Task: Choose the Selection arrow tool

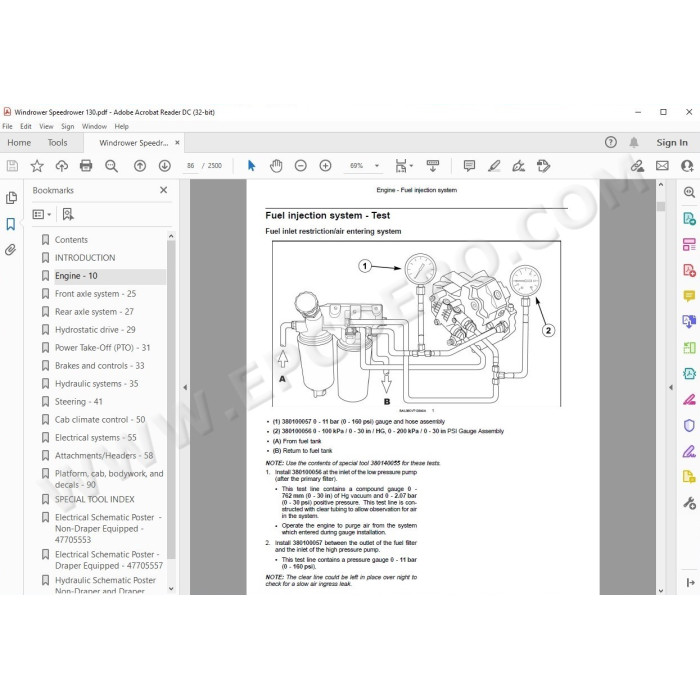Action: tap(251, 166)
